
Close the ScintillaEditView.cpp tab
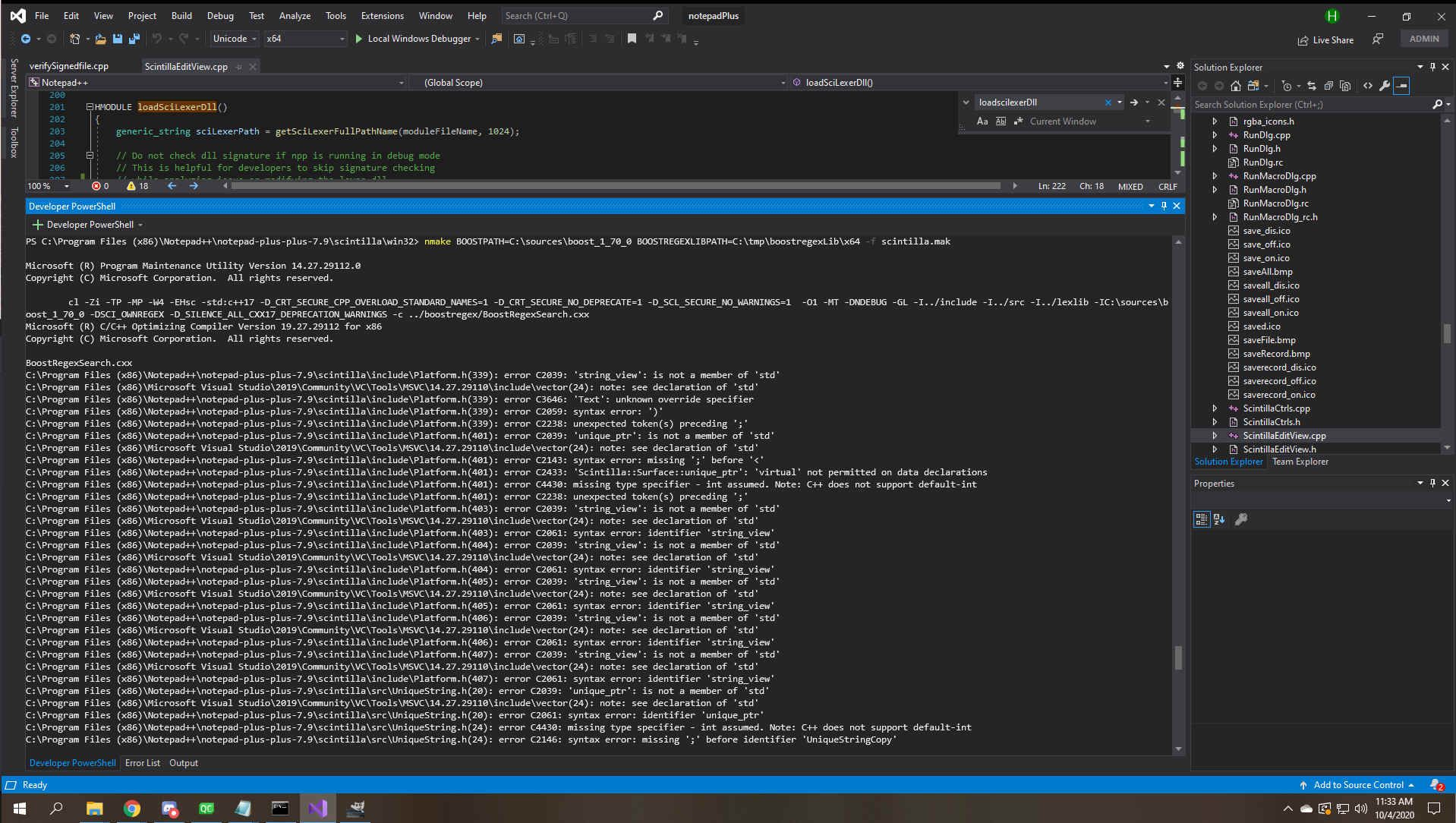pyautogui.click(x=253, y=67)
